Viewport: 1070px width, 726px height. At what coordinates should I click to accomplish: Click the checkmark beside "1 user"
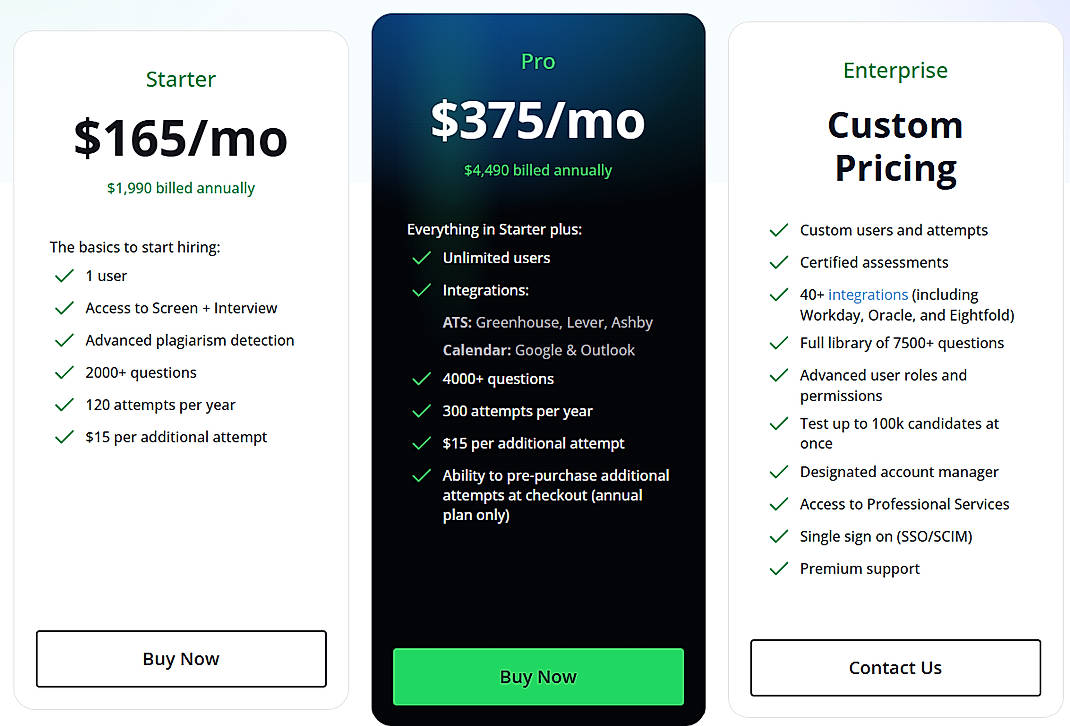[x=64, y=276]
